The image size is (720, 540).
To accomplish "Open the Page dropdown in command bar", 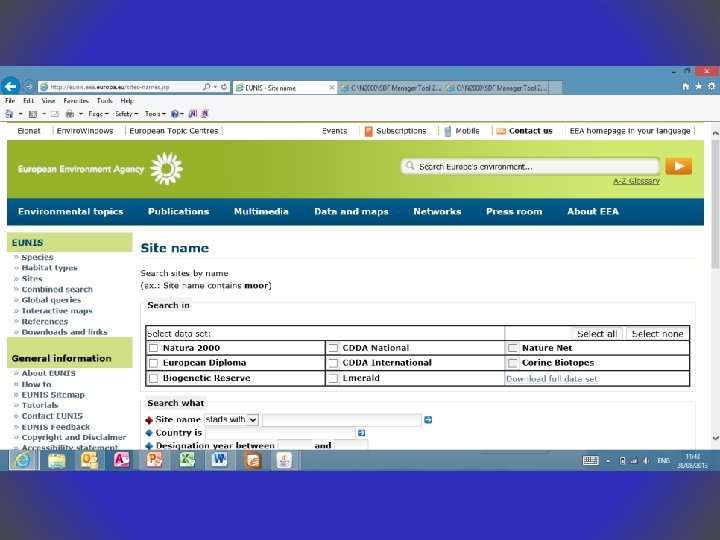I will 98,114.
